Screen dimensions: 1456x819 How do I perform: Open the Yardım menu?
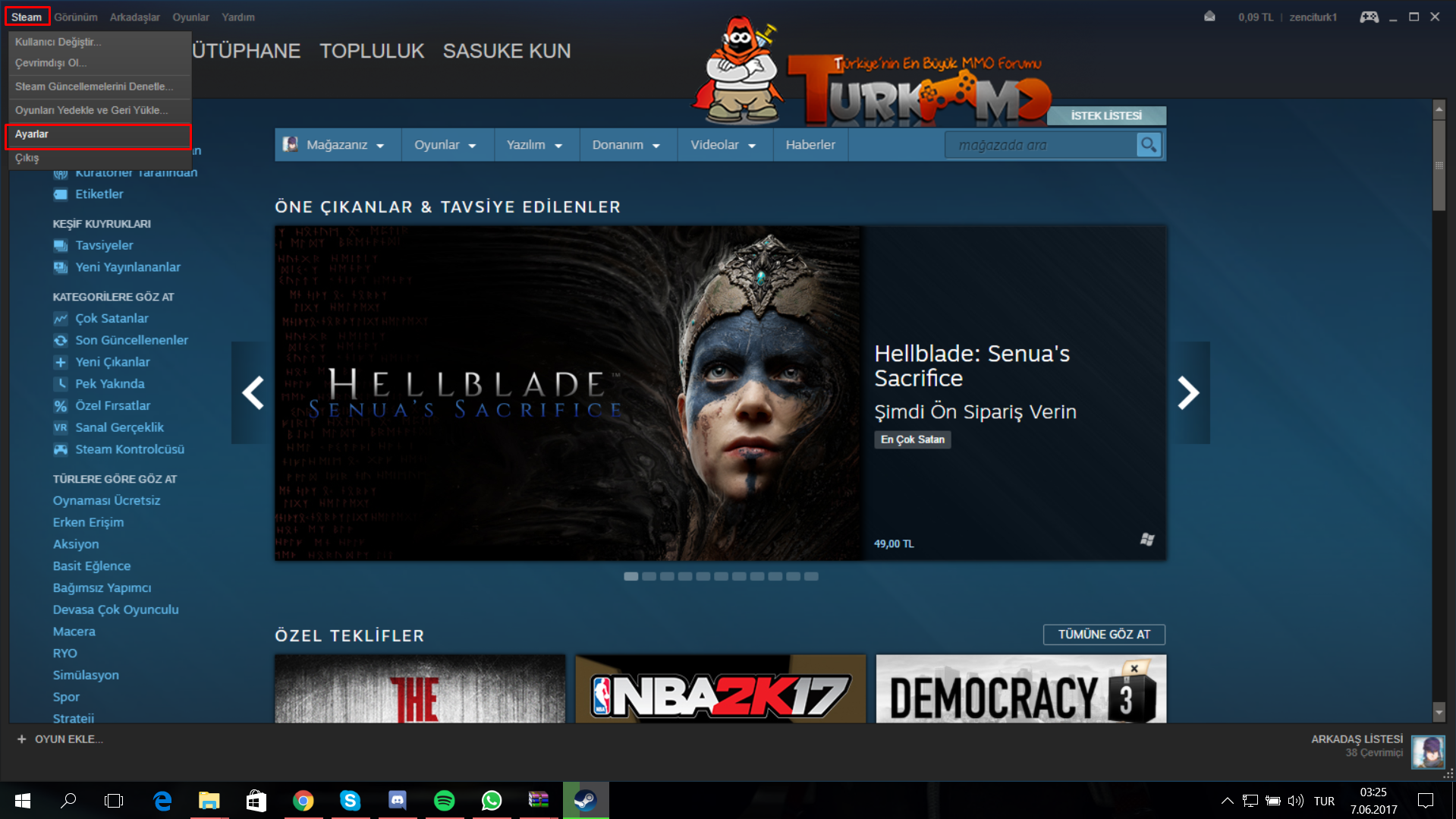pos(238,17)
